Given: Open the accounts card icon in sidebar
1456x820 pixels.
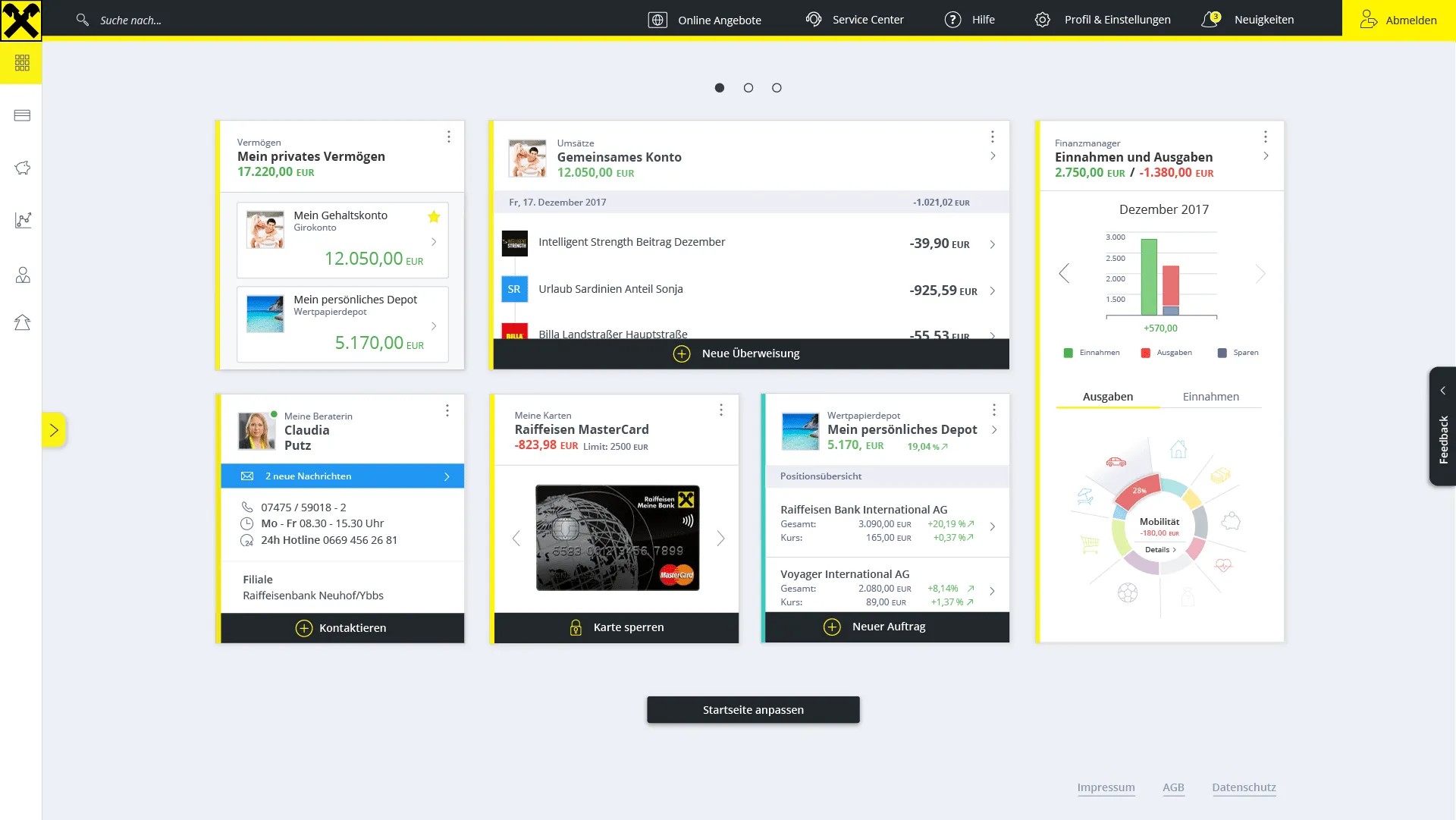Looking at the screenshot, I should pyautogui.click(x=22, y=115).
